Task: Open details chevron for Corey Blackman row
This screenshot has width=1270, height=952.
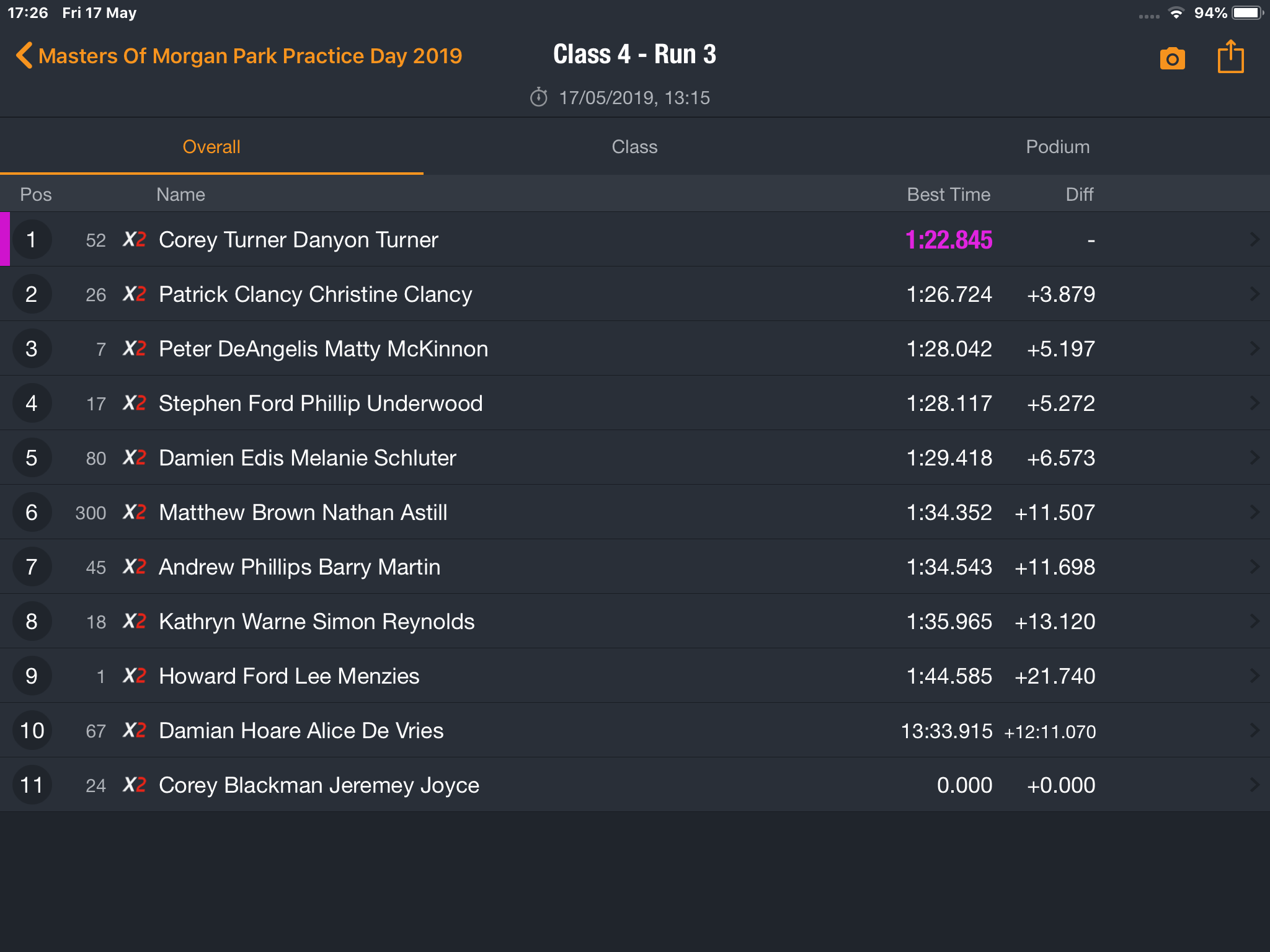Action: [1254, 785]
